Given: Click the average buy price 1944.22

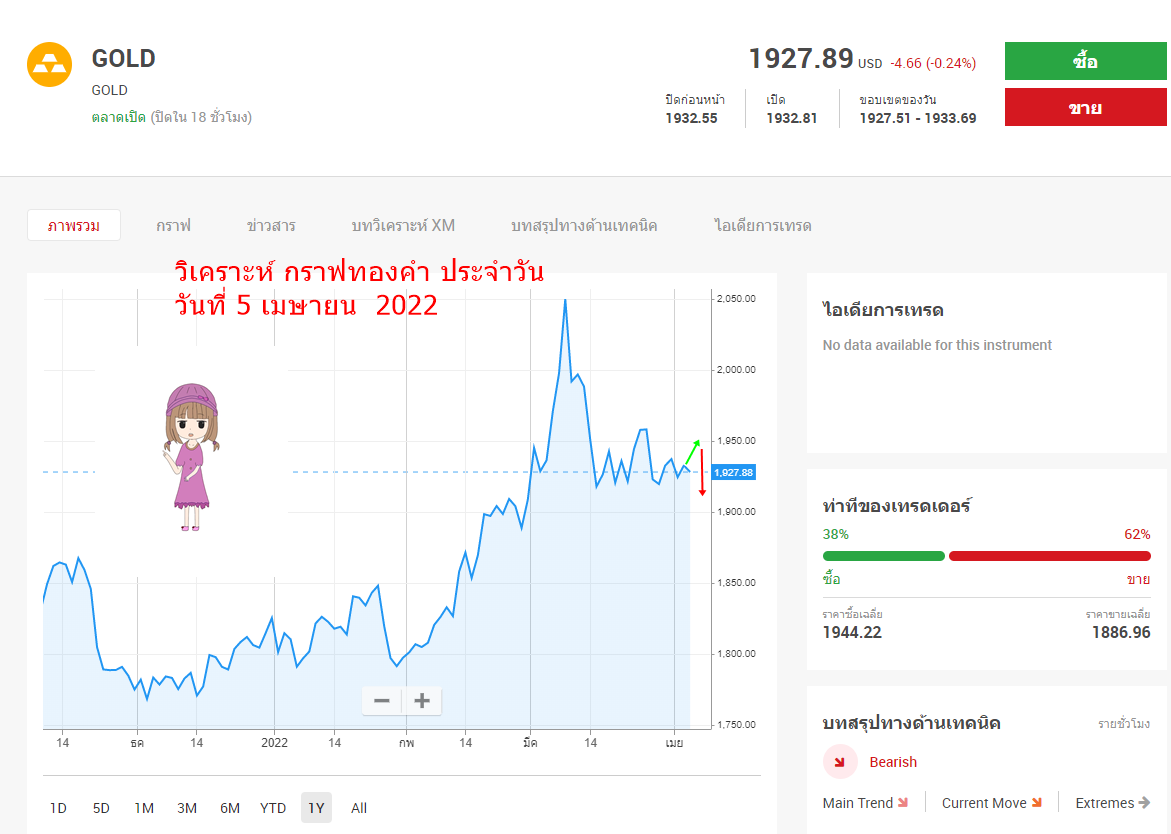Looking at the screenshot, I should [x=852, y=632].
